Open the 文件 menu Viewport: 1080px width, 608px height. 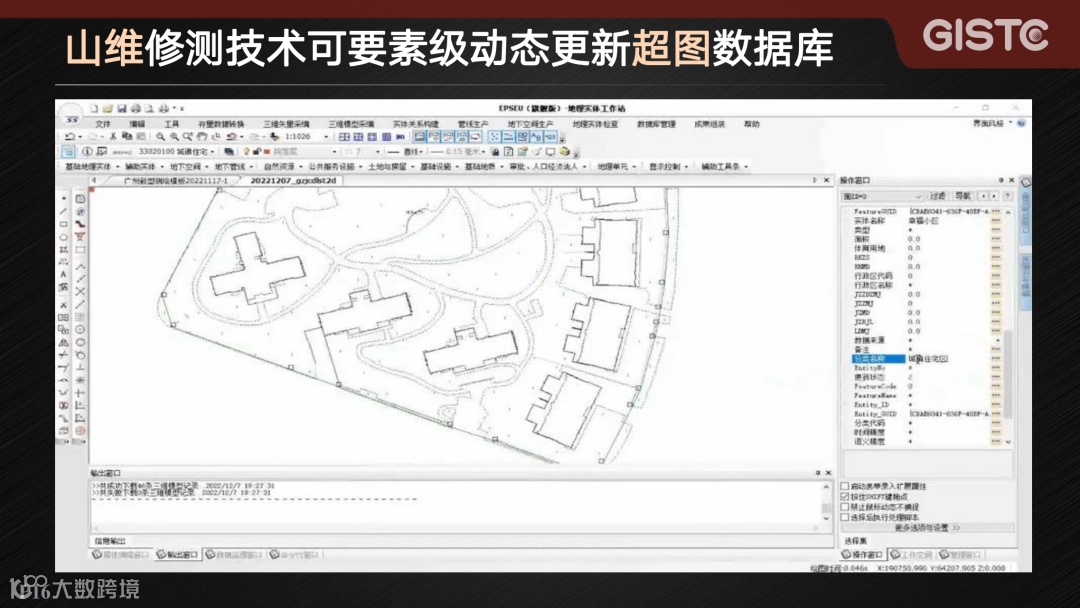pos(103,124)
